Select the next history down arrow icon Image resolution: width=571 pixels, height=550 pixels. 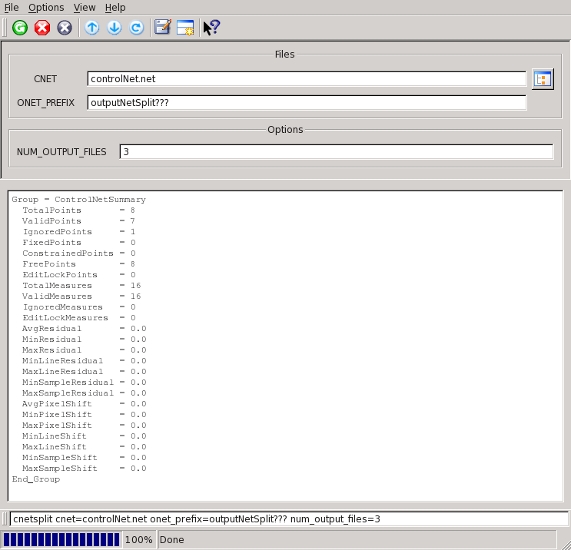(114, 28)
